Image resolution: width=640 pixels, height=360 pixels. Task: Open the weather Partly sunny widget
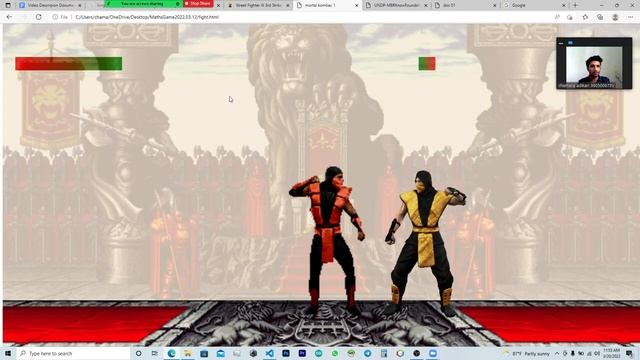pyautogui.click(x=527, y=353)
